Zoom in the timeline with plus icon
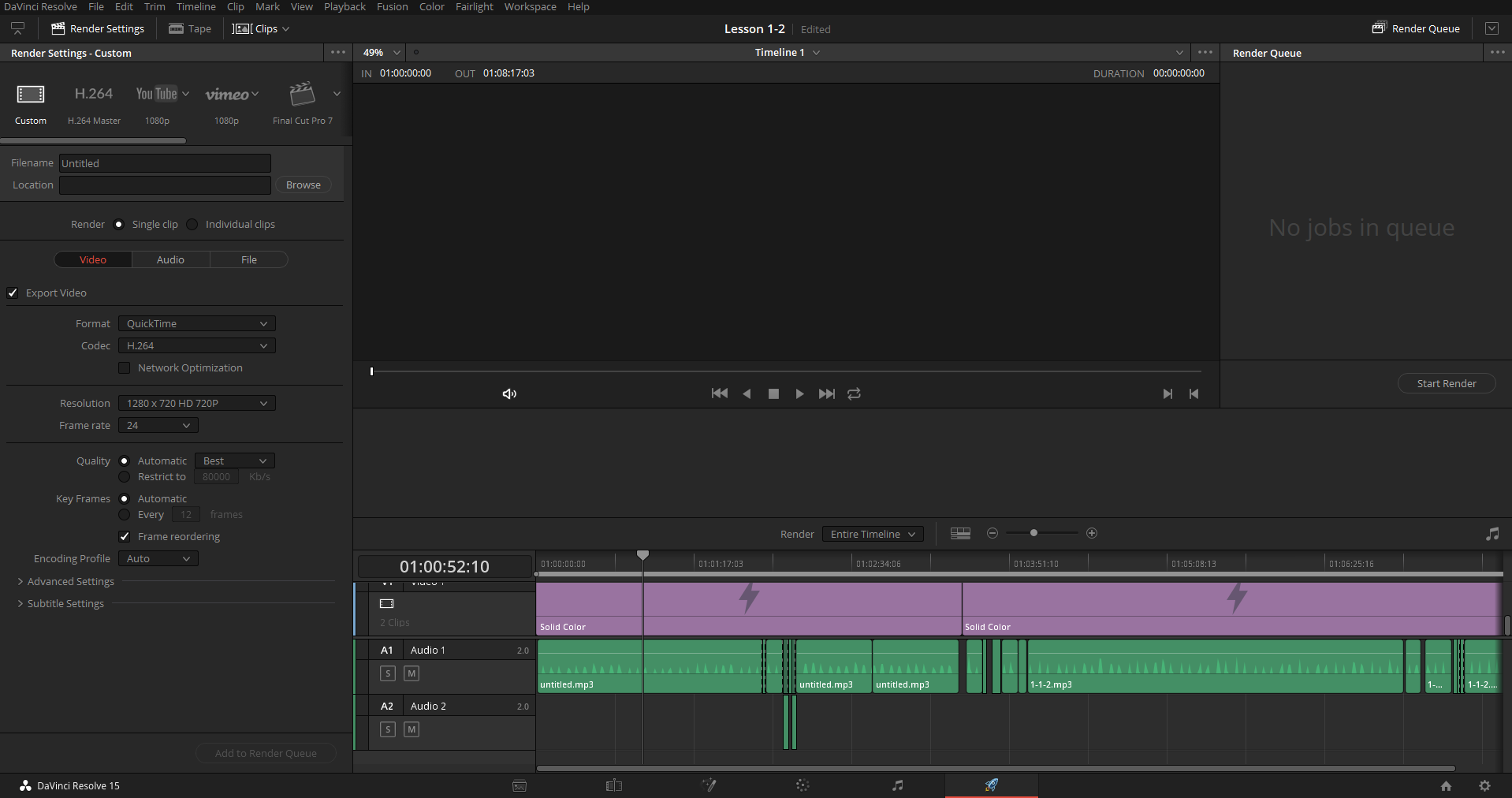The height and width of the screenshot is (798, 1512). [x=1092, y=534]
